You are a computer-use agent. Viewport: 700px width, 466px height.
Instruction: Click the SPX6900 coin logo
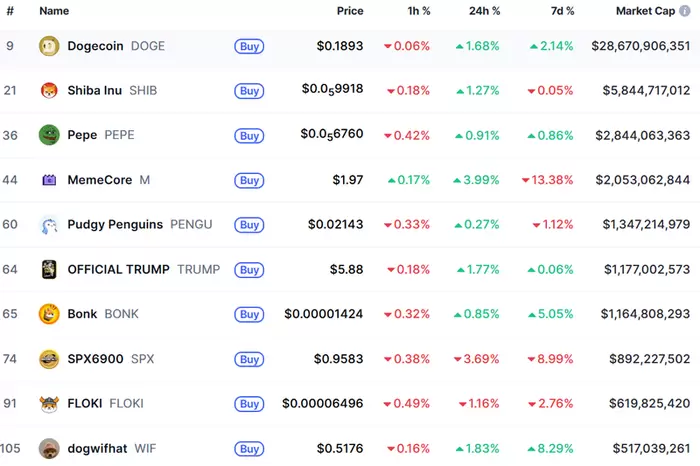tap(48, 359)
